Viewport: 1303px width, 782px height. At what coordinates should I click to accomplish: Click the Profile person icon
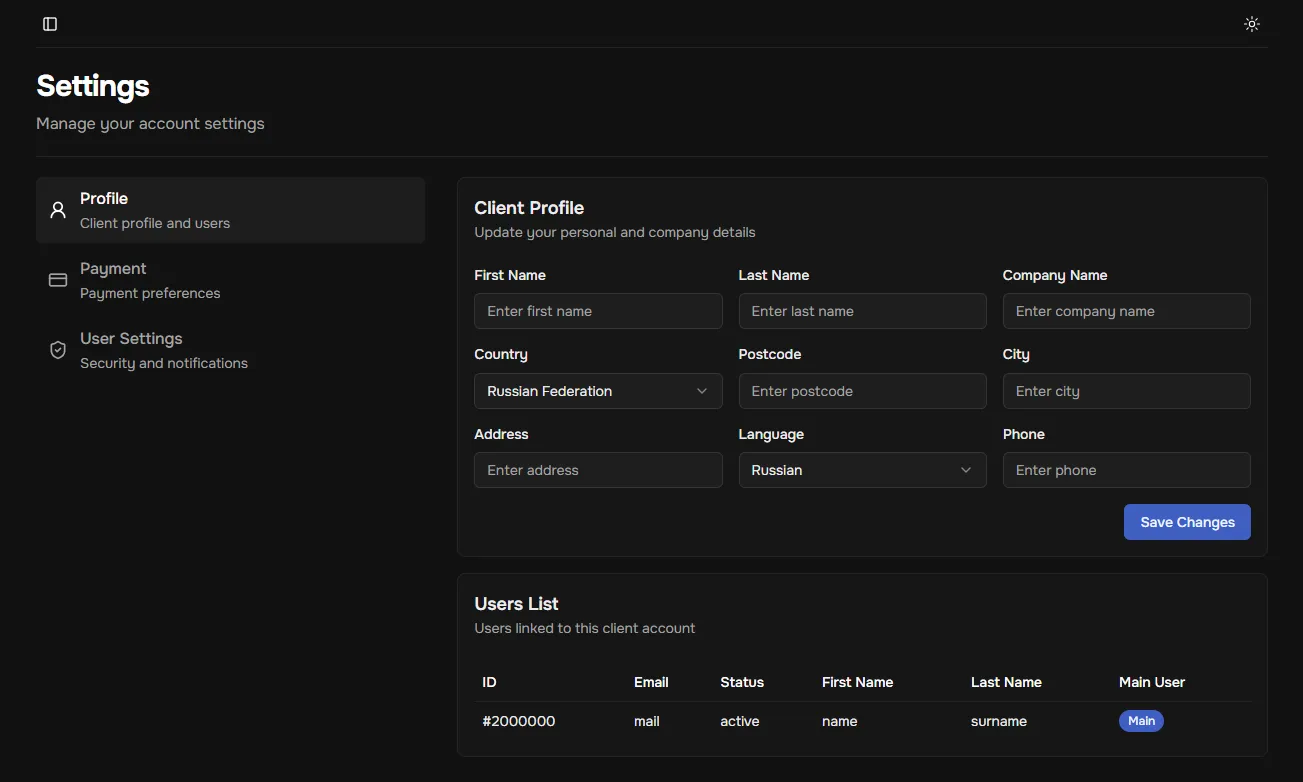(x=58, y=210)
